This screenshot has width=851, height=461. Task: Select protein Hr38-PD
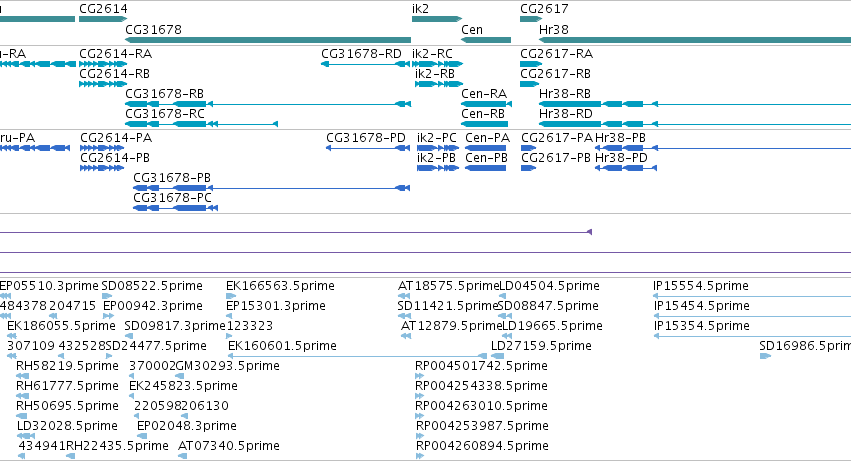coord(621,157)
